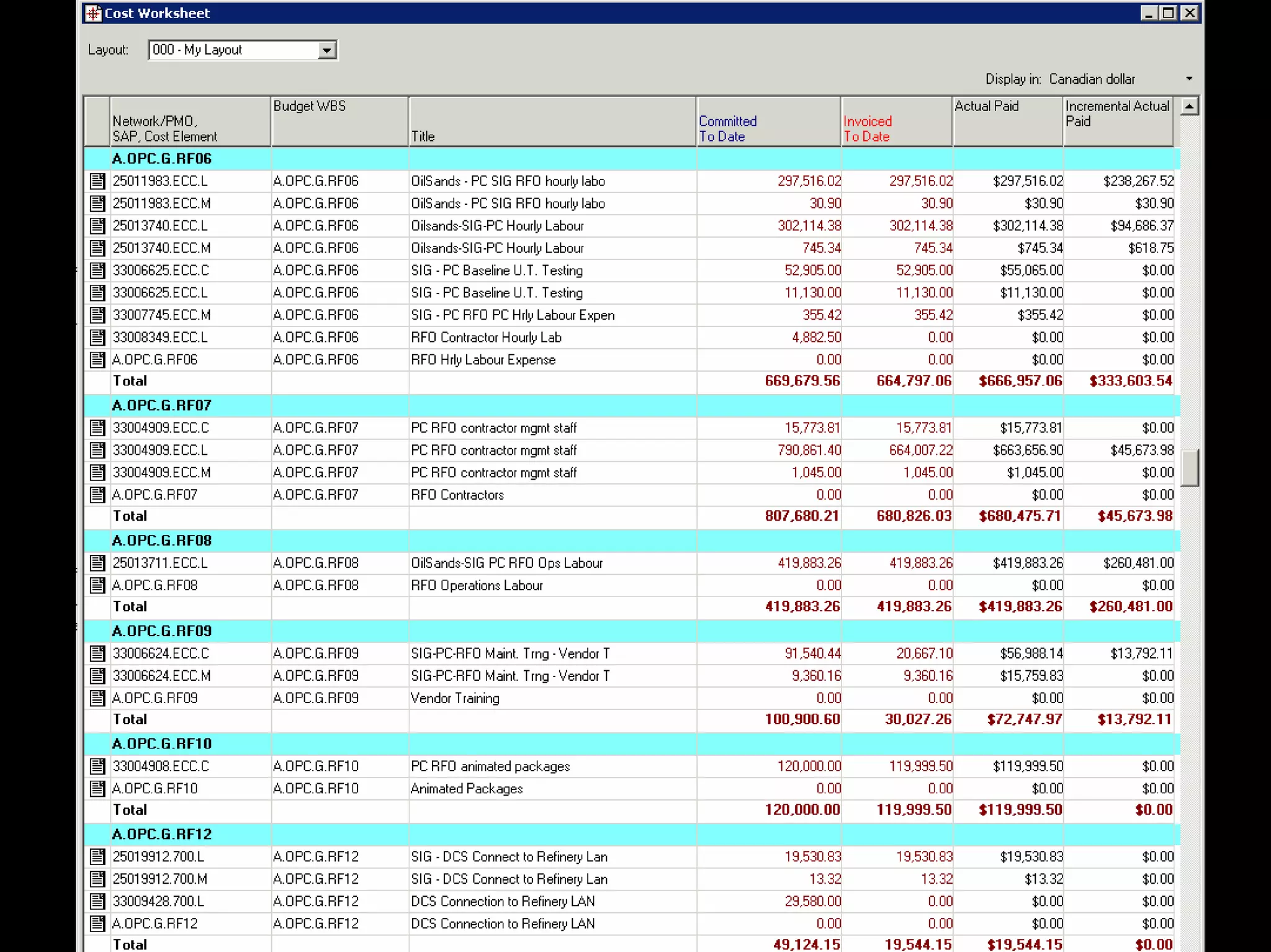
Task: Click document icon for 33004909.ECC.L row
Action: [97, 451]
